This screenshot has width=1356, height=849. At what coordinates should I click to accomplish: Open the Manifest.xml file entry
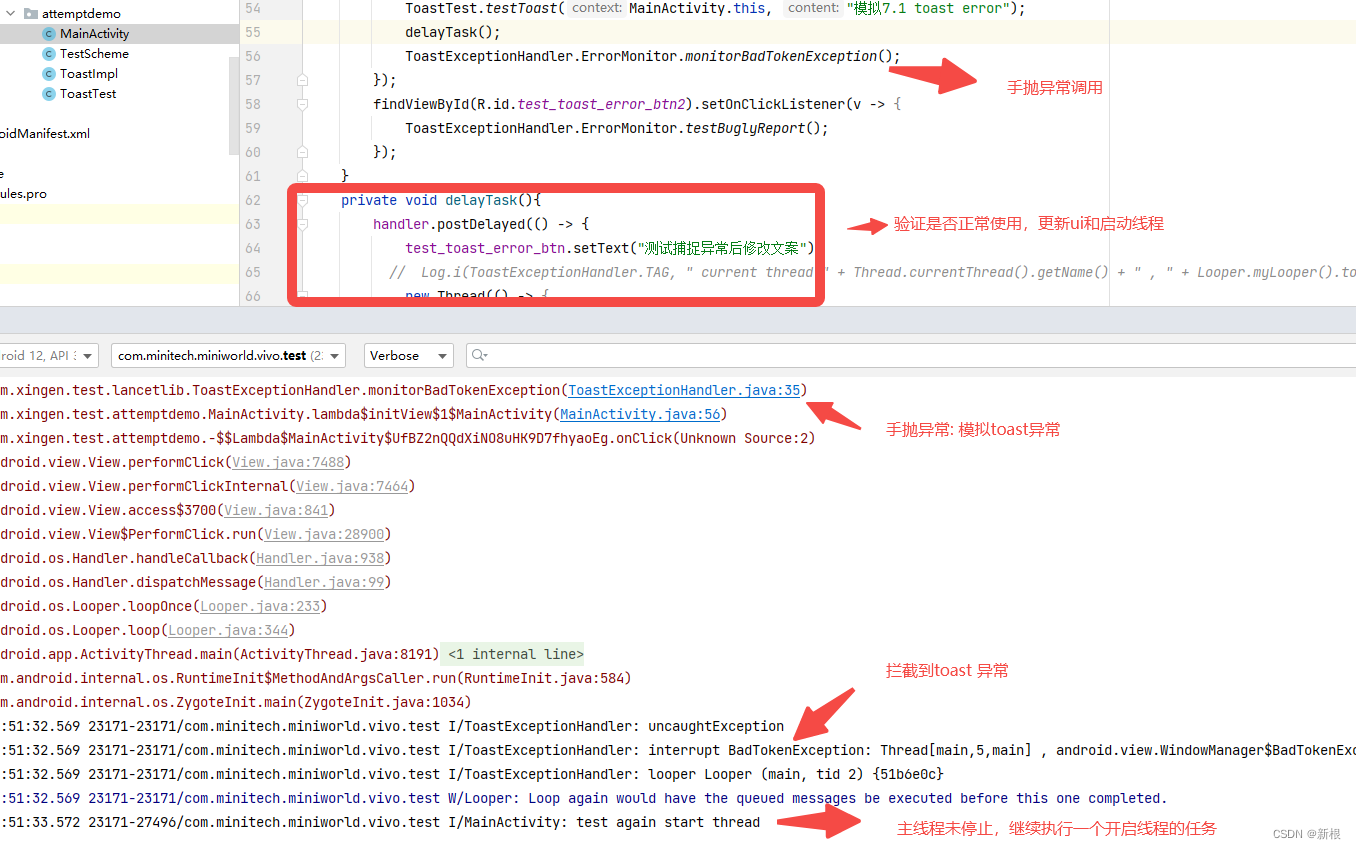[45, 134]
